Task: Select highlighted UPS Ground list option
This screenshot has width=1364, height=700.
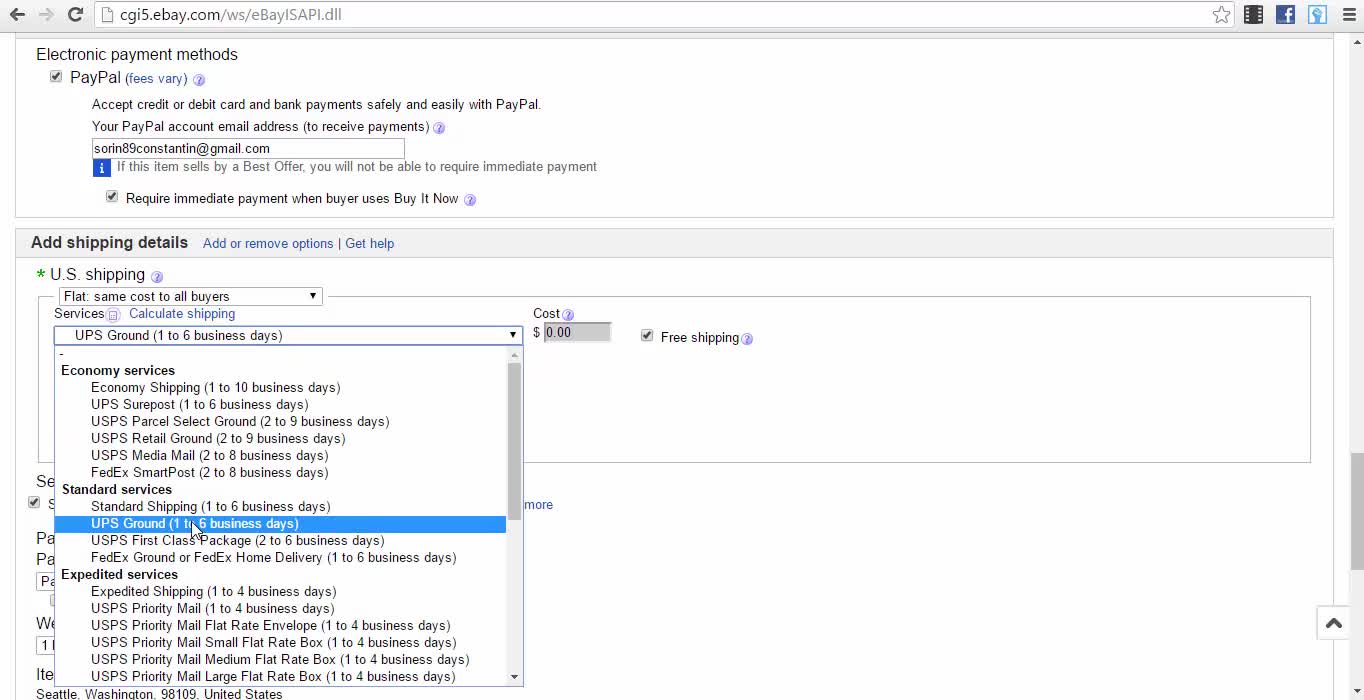Action: click(x=280, y=523)
